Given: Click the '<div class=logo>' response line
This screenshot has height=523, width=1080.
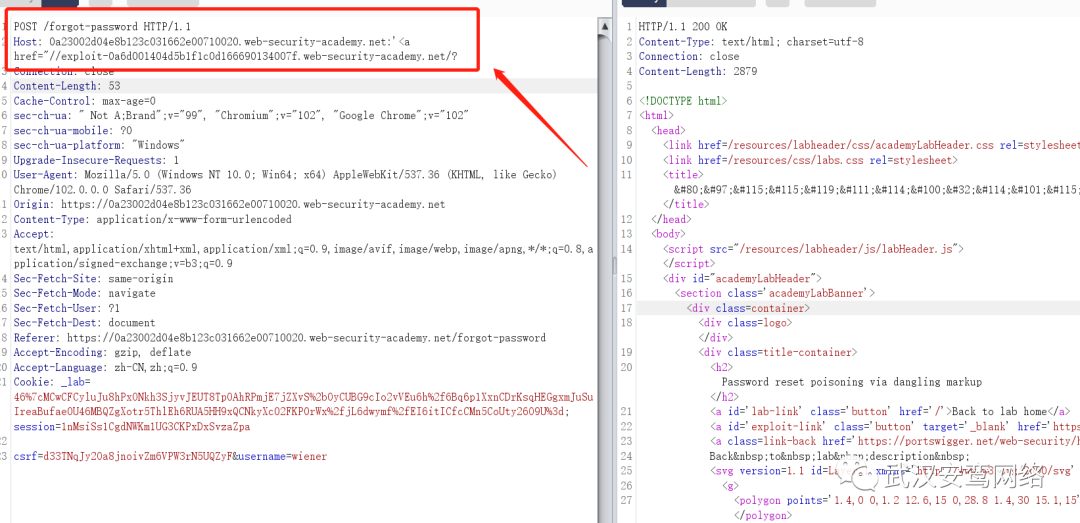Looking at the screenshot, I should click(x=745, y=323).
